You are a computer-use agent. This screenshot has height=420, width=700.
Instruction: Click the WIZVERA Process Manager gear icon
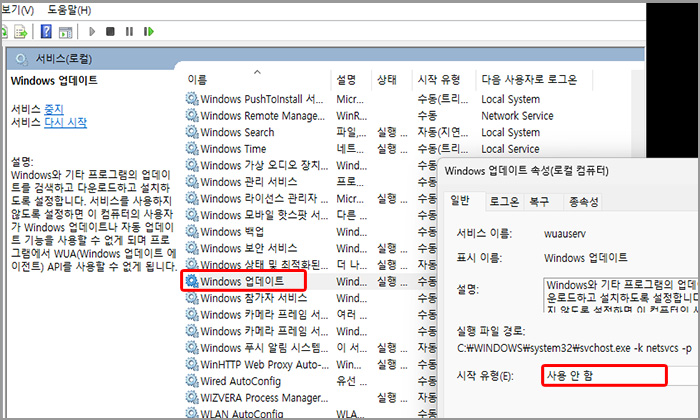(x=192, y=397)
